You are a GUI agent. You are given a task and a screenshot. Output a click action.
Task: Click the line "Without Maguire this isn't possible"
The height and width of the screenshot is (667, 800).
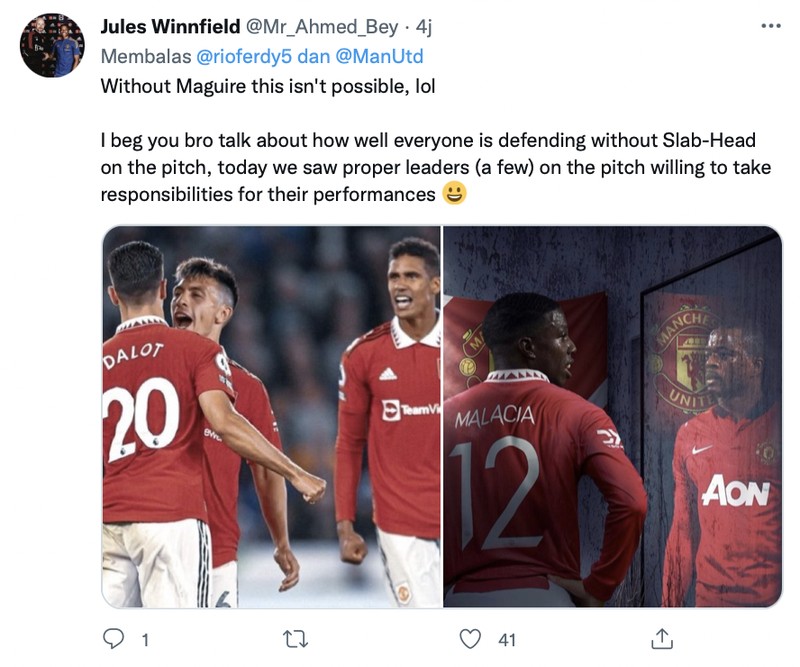coord(268,85)
